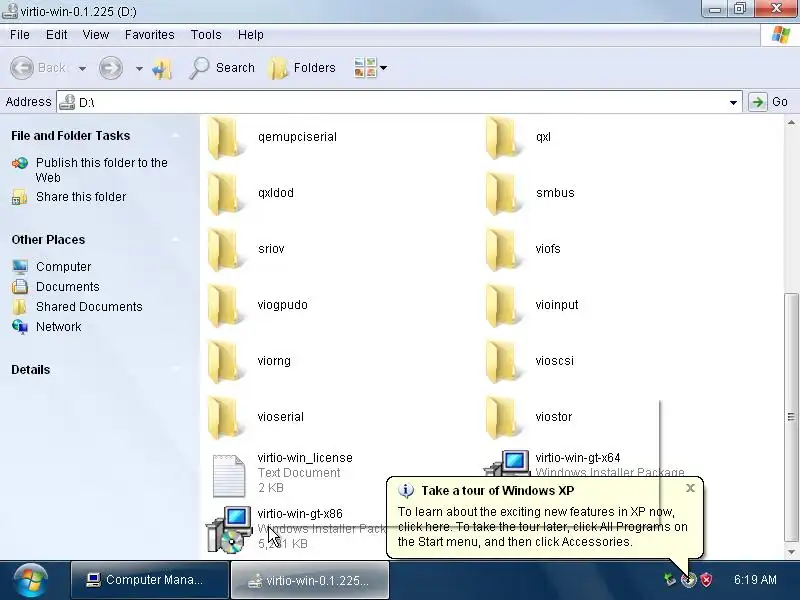
Task: Click the Address bar D:\ field
Action: (x=399, y=102)
